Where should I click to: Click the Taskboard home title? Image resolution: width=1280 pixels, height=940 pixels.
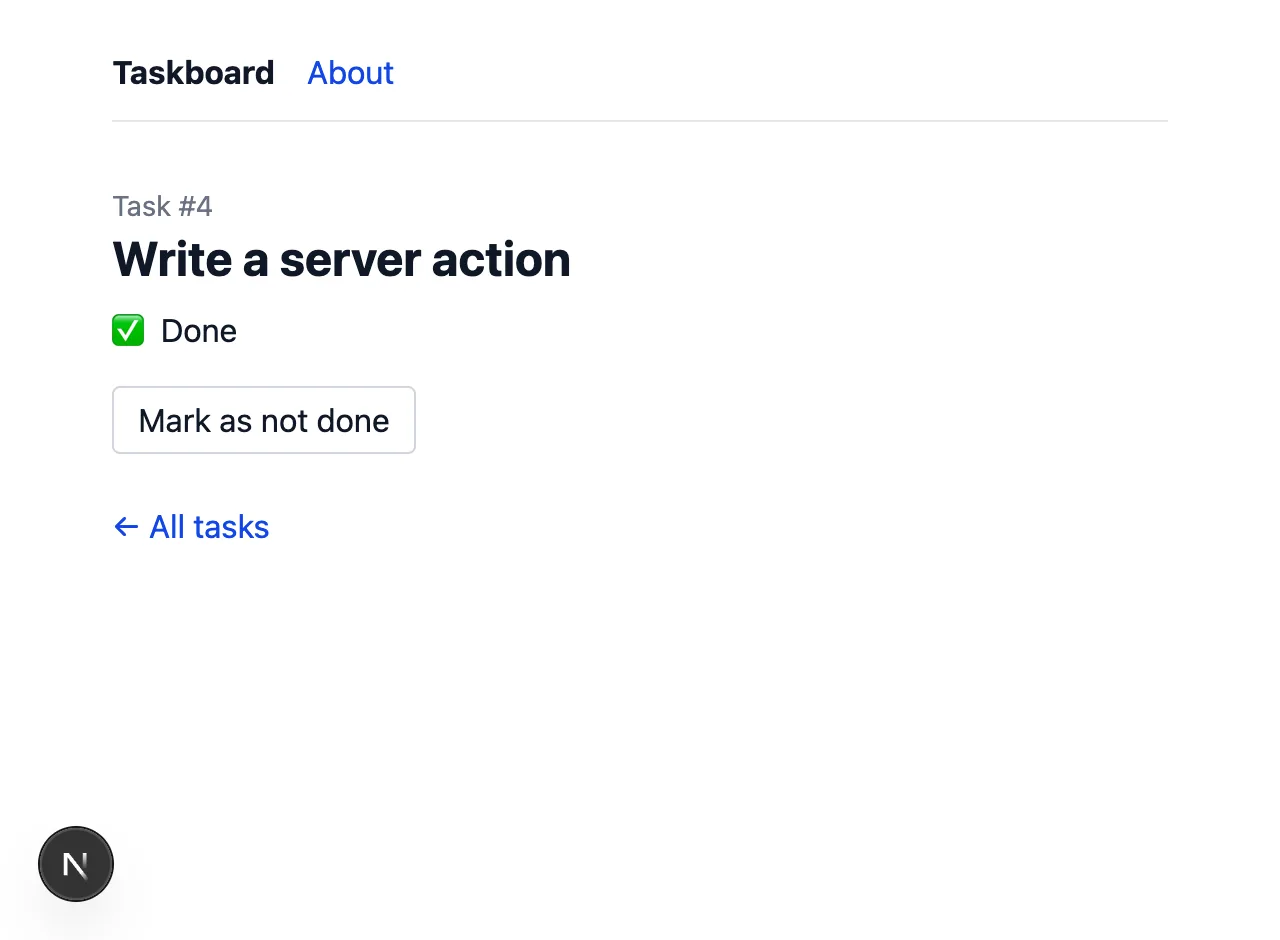tap(193, 73)
